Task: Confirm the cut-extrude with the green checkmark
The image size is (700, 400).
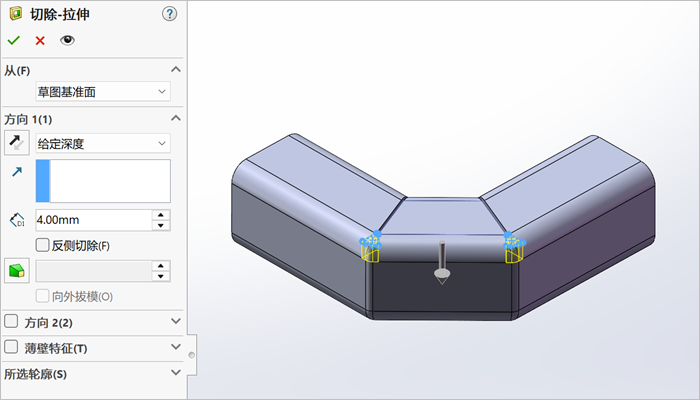Action: [14, 41]
